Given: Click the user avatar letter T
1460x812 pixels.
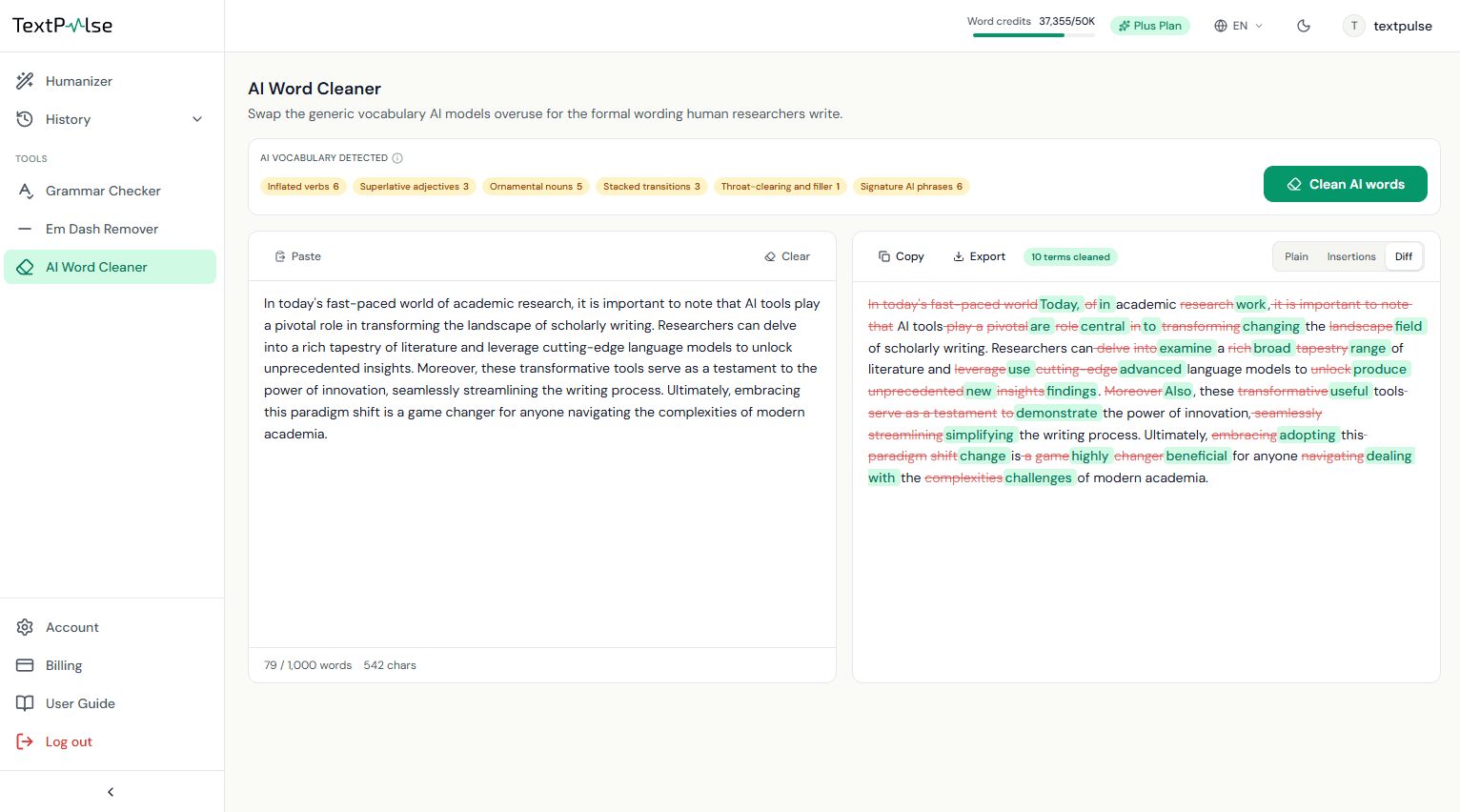Looking at the screenshot, I should 1354,26.
